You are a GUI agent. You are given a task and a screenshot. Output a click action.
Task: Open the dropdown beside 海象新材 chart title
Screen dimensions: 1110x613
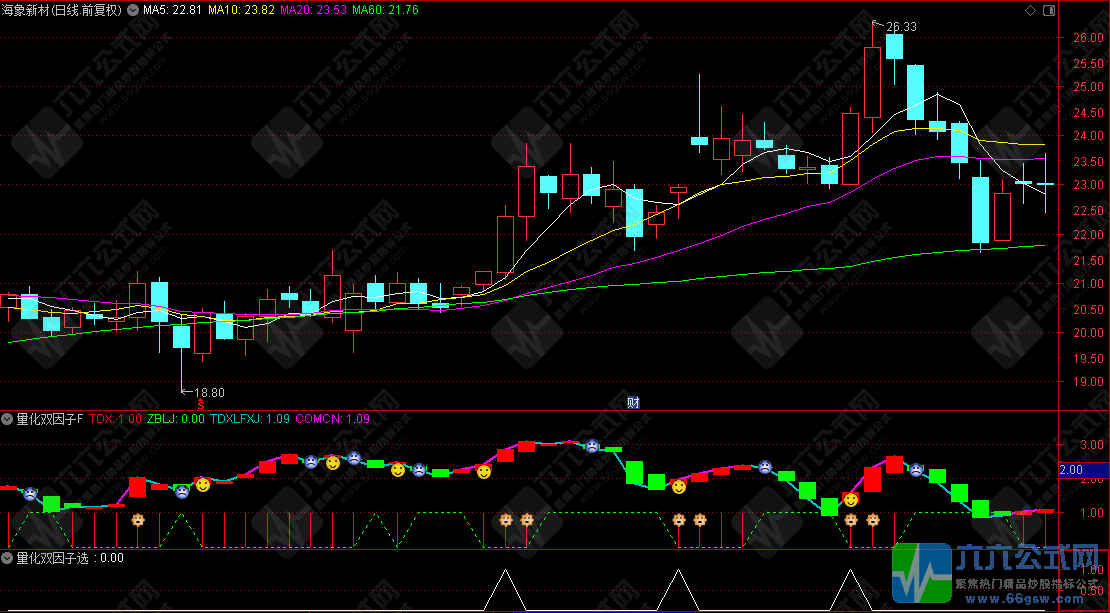pos(133,10)
